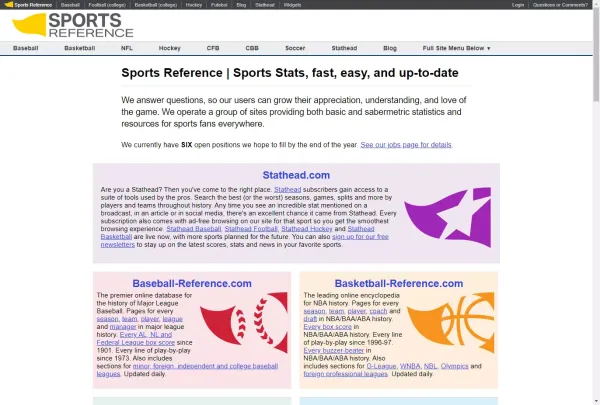Open Questions or Comments link
The image size is (600, 405).
[x=560, y=5]
